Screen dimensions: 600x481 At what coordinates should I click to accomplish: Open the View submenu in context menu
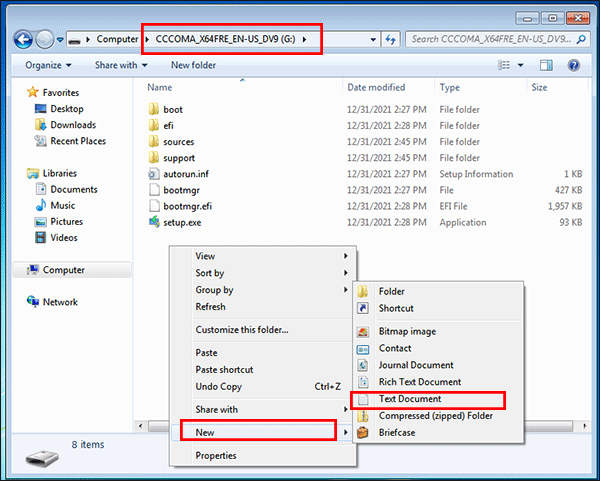point(263,256)
